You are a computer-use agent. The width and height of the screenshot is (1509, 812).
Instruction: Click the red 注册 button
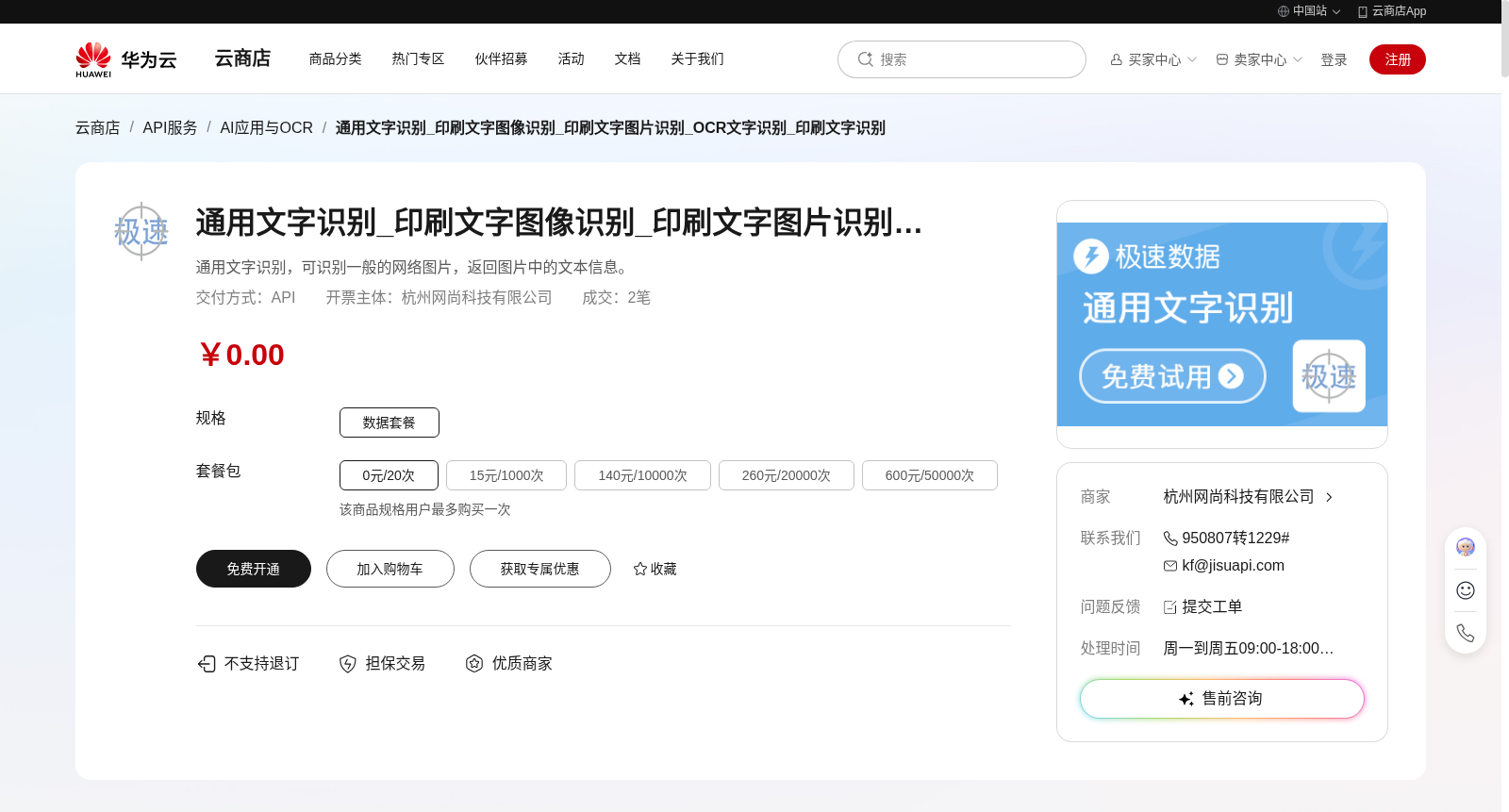pos(1398,59)
